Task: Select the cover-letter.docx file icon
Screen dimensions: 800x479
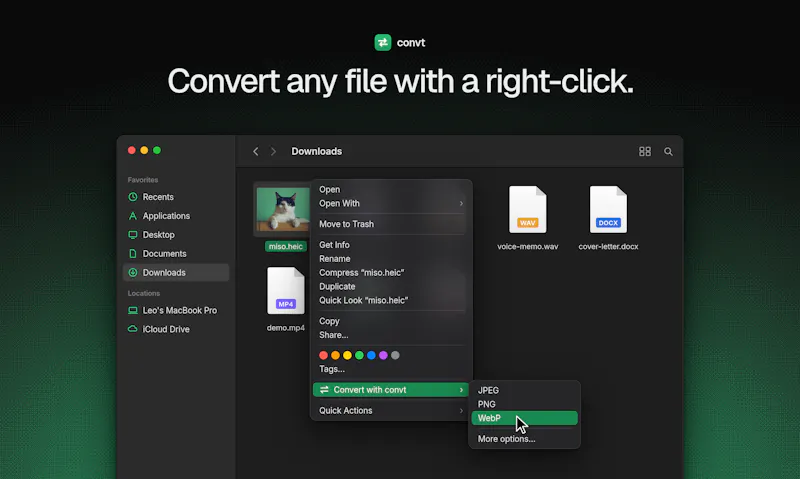Action: click(x=608, y=209)
